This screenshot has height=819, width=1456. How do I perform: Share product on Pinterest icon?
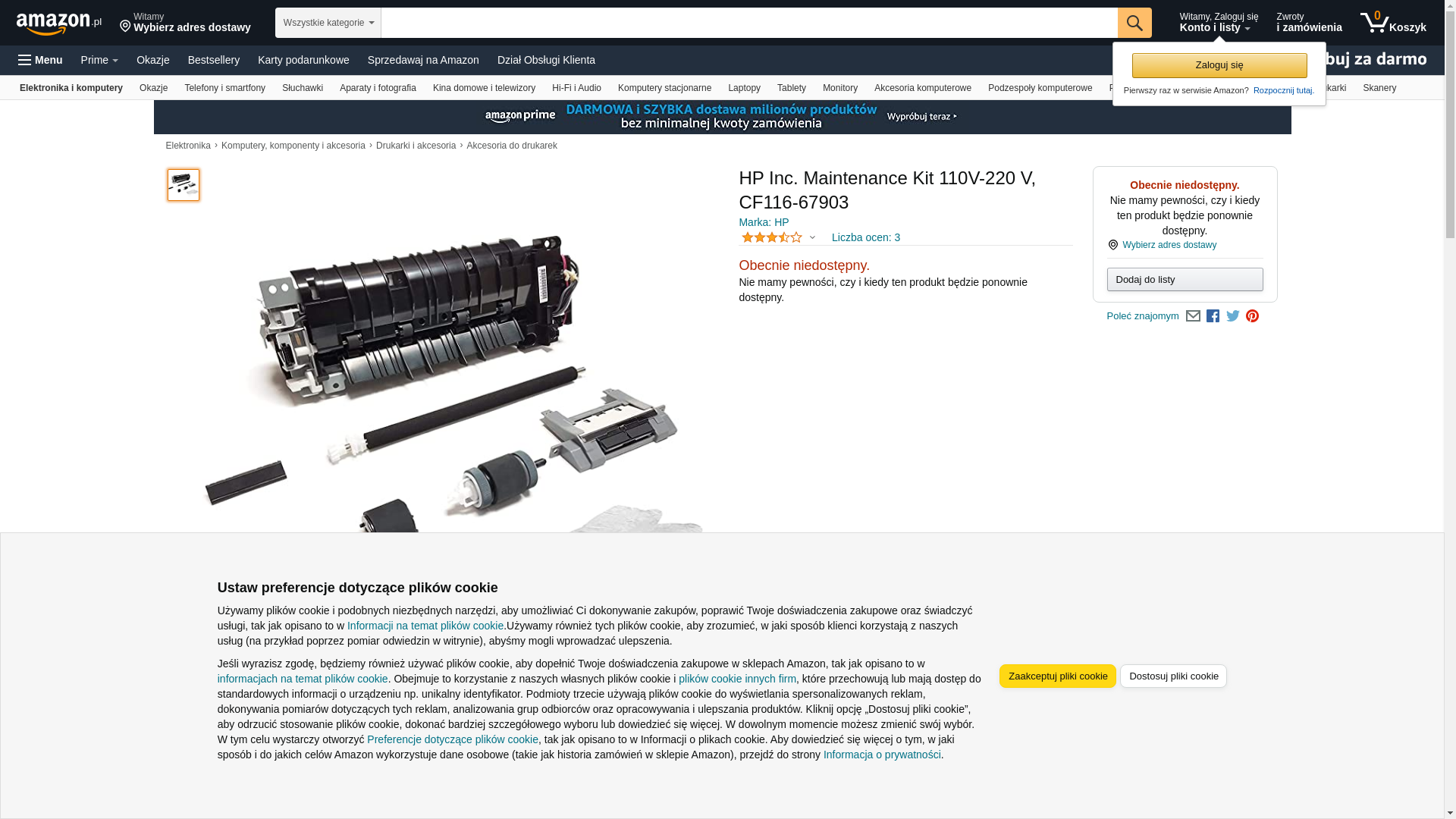tap(1252, 316)
